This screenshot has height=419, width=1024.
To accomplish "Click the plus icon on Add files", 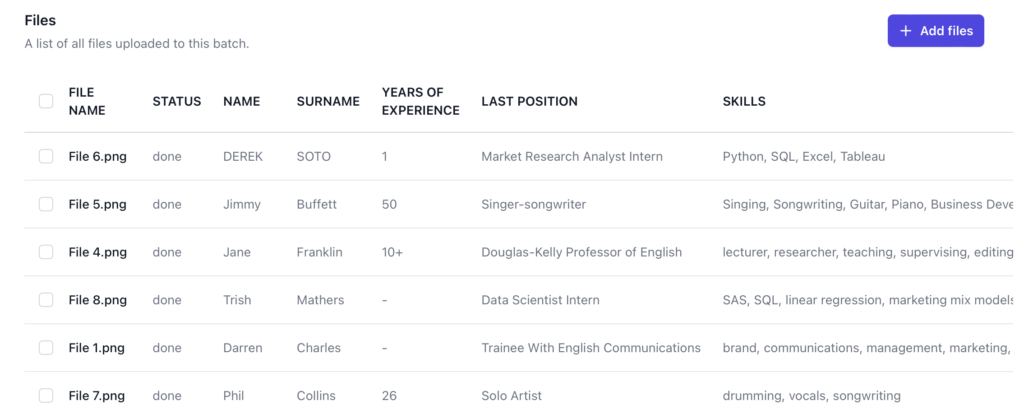I will (x=906, y=31).
